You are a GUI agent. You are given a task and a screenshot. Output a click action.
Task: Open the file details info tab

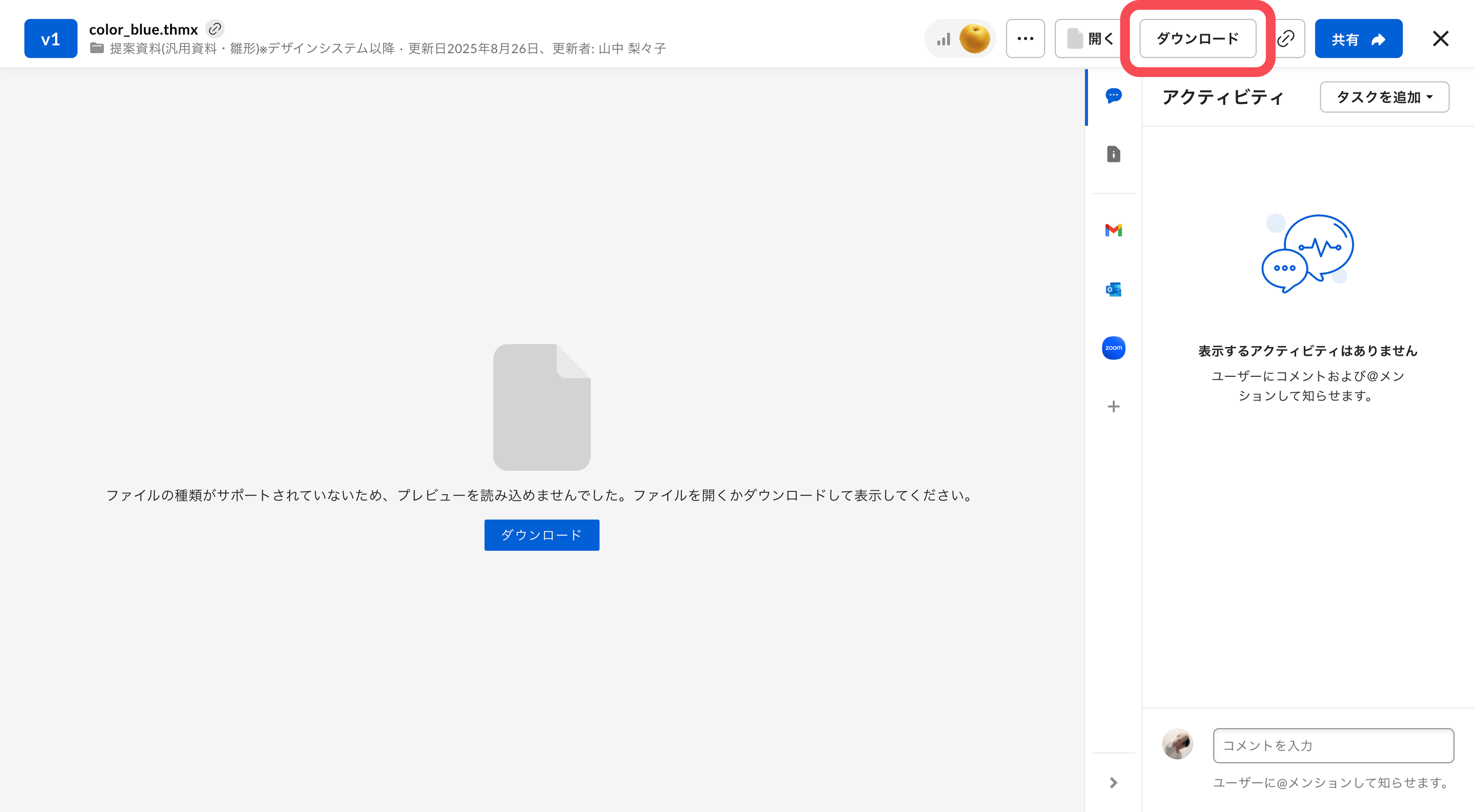coord(1113,154)
